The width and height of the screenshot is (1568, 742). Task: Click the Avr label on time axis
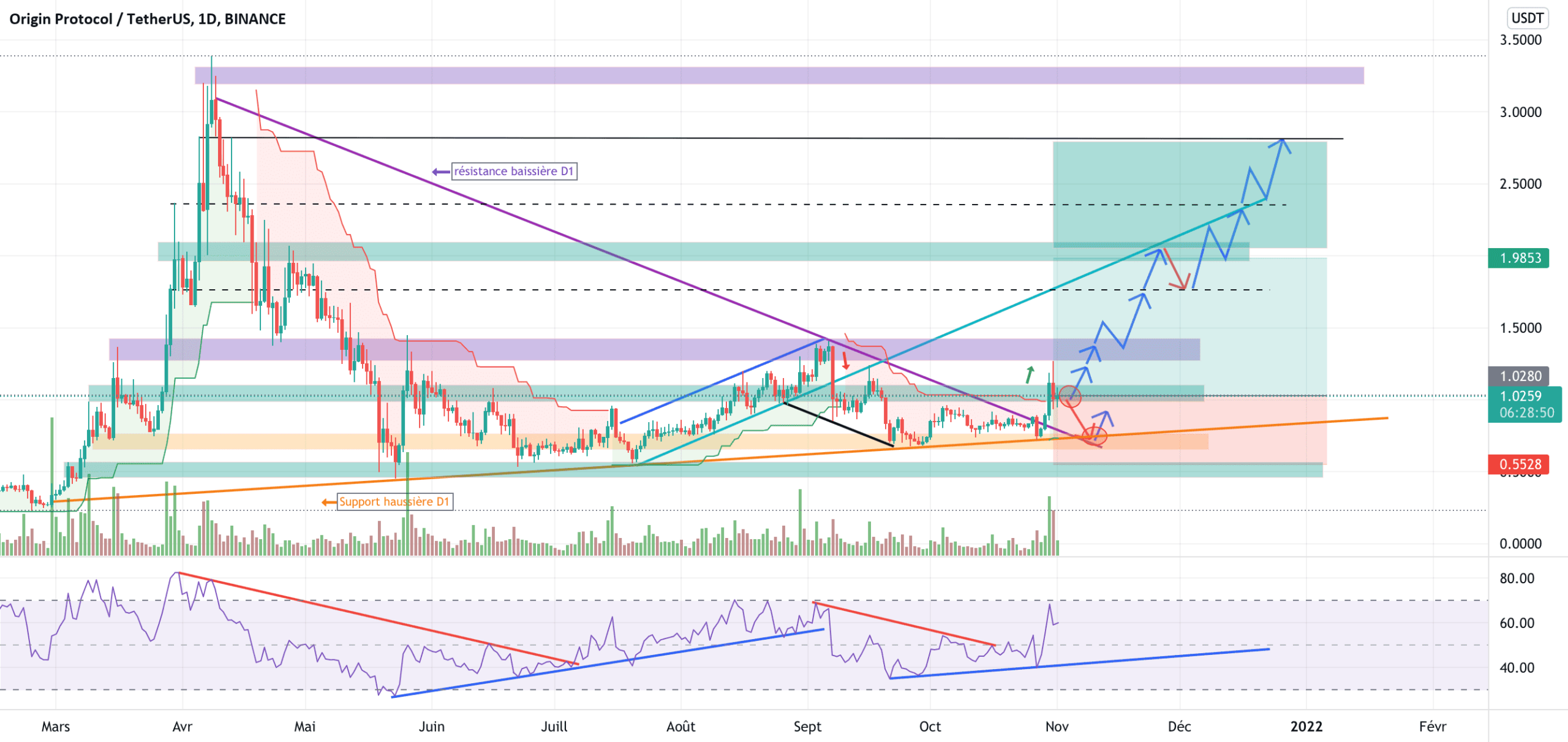[x=183, y=727]
